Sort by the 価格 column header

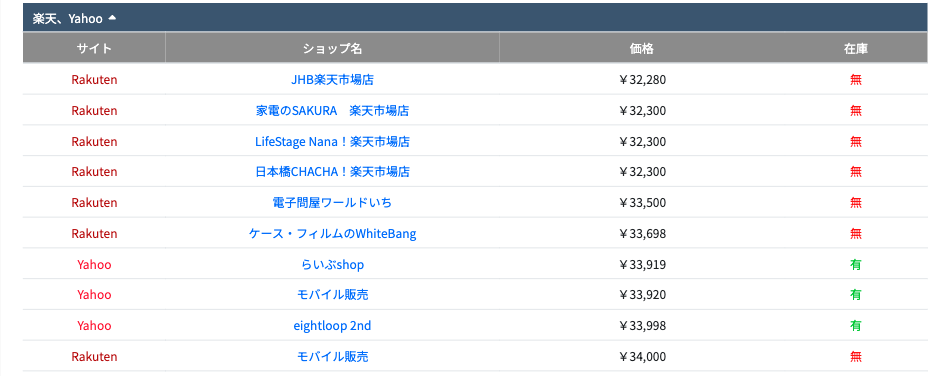(642, 48)
